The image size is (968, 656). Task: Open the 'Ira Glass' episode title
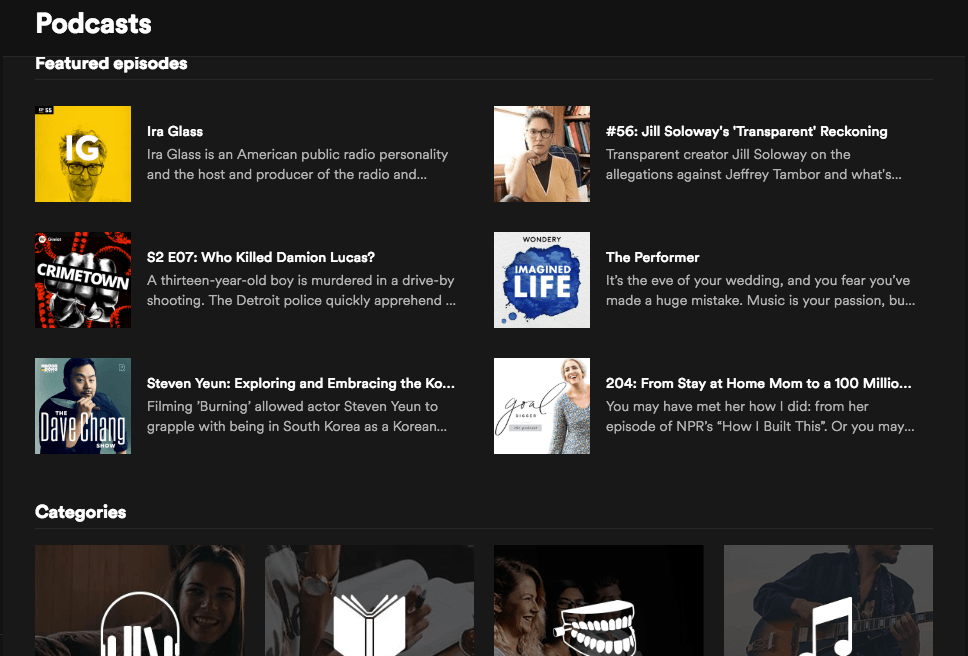[x=175, y=131]
